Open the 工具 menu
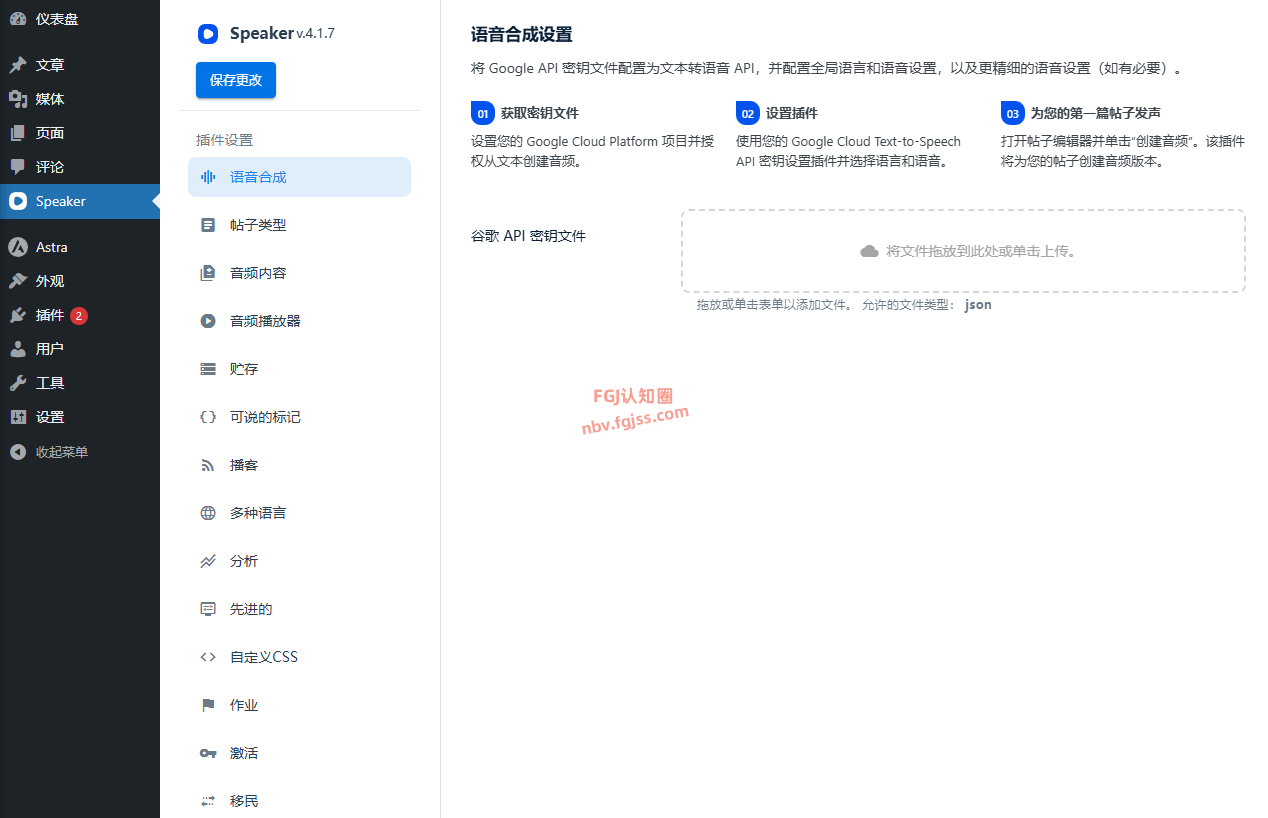 pos(80,383)
